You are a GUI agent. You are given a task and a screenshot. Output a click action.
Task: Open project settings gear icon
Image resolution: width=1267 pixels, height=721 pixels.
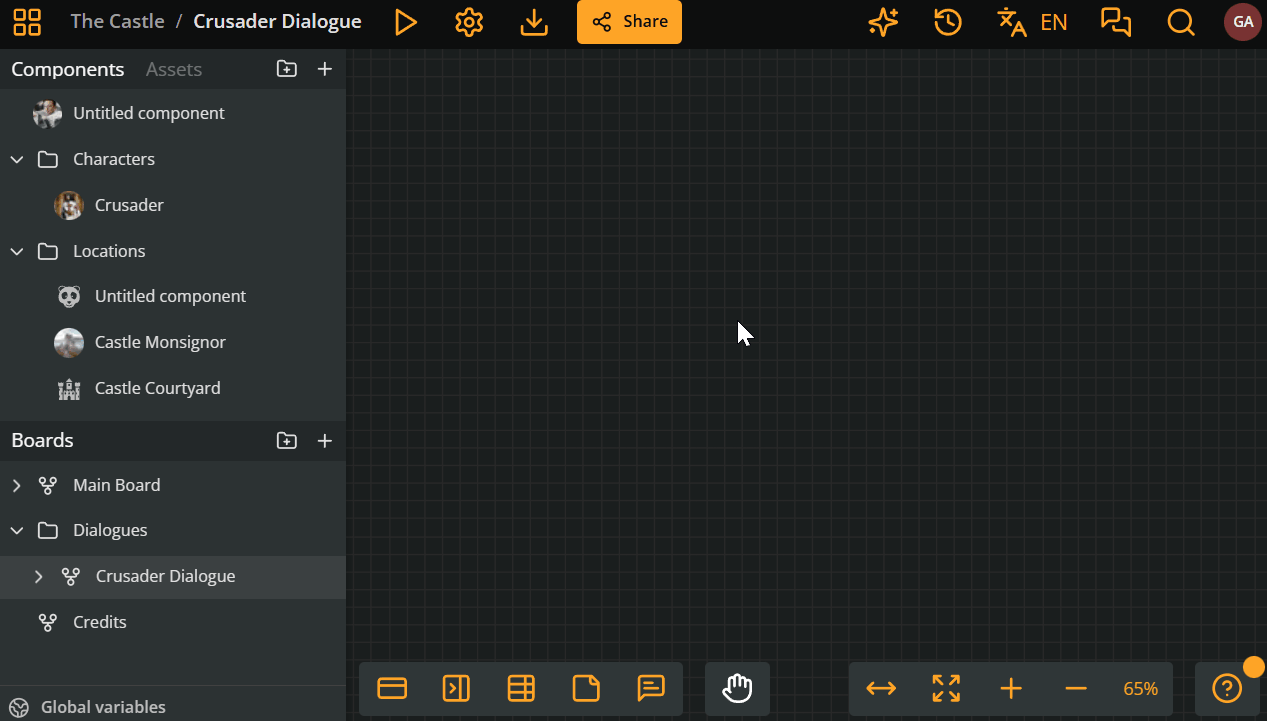(x=469, y=22)
